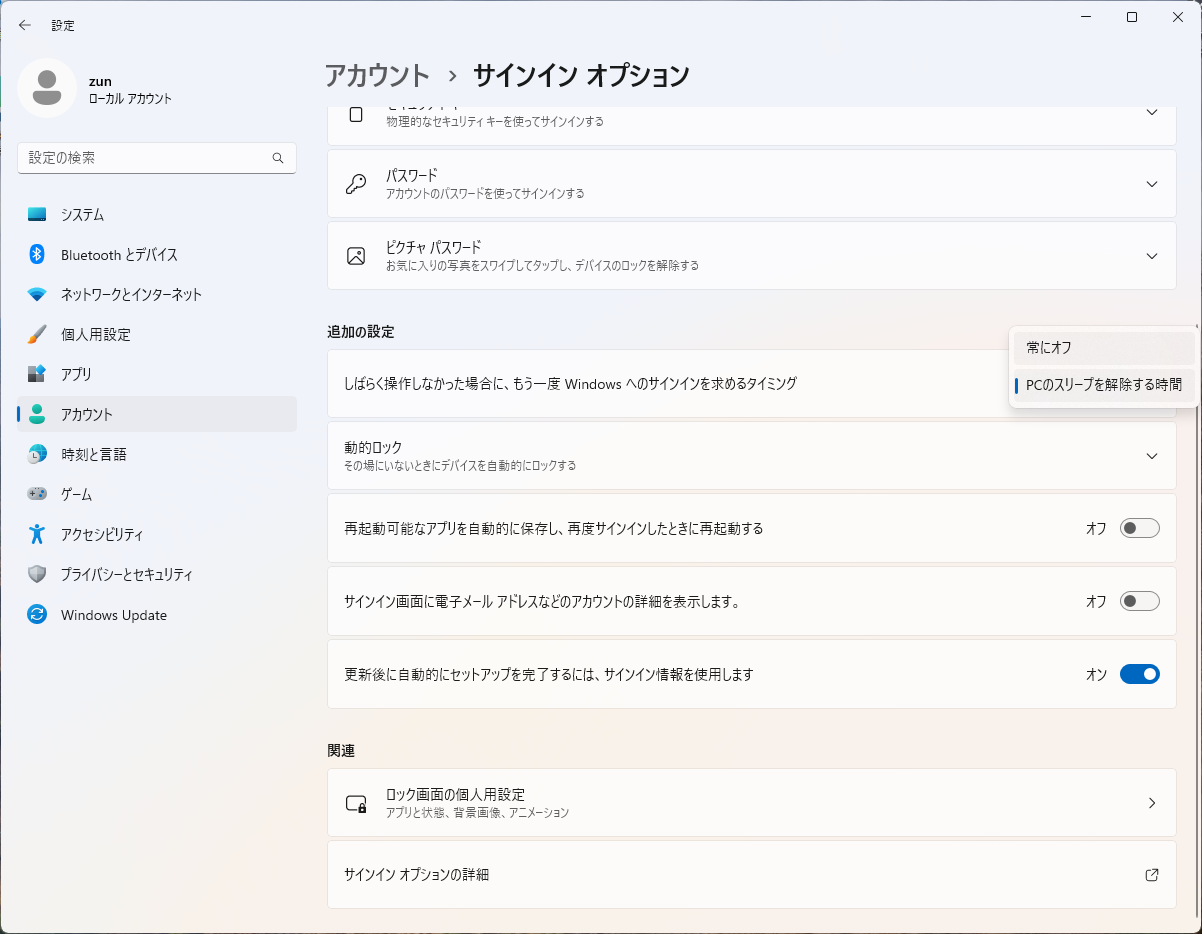The height and width of the screenshot is (934, 1202).
Task: Expand the 動的ロック section
Action: point(1152,456)
